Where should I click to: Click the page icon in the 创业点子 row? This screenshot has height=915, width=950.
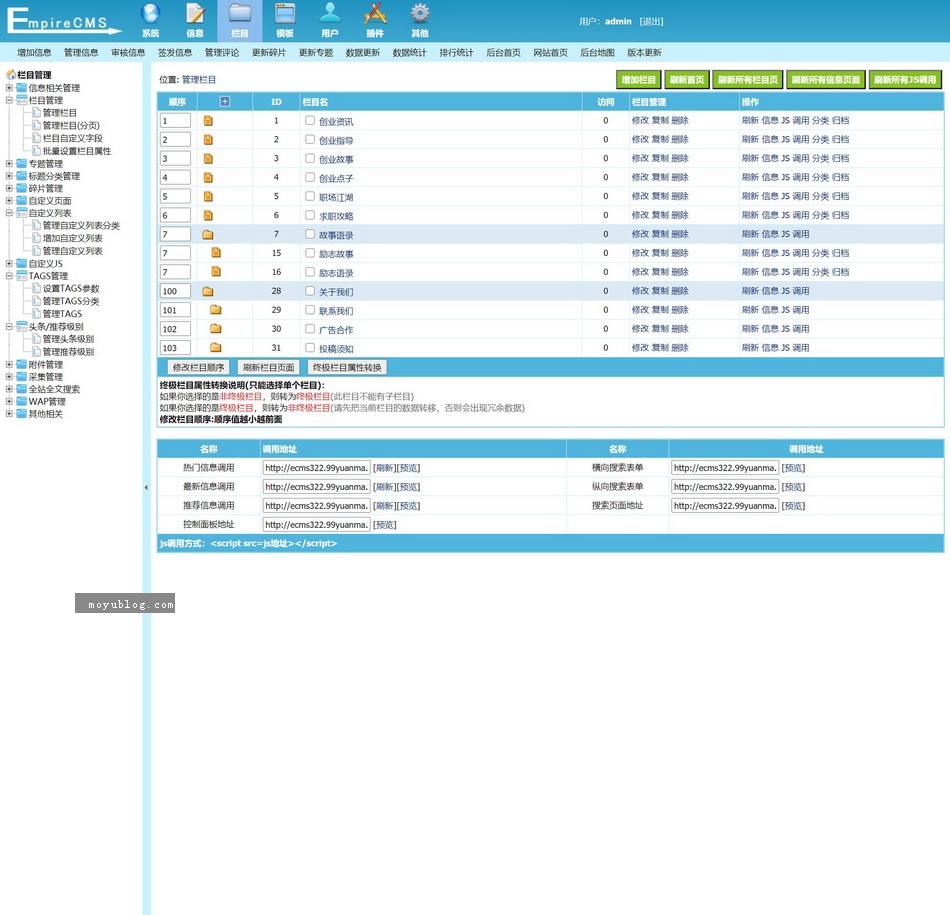coord(208,178)
